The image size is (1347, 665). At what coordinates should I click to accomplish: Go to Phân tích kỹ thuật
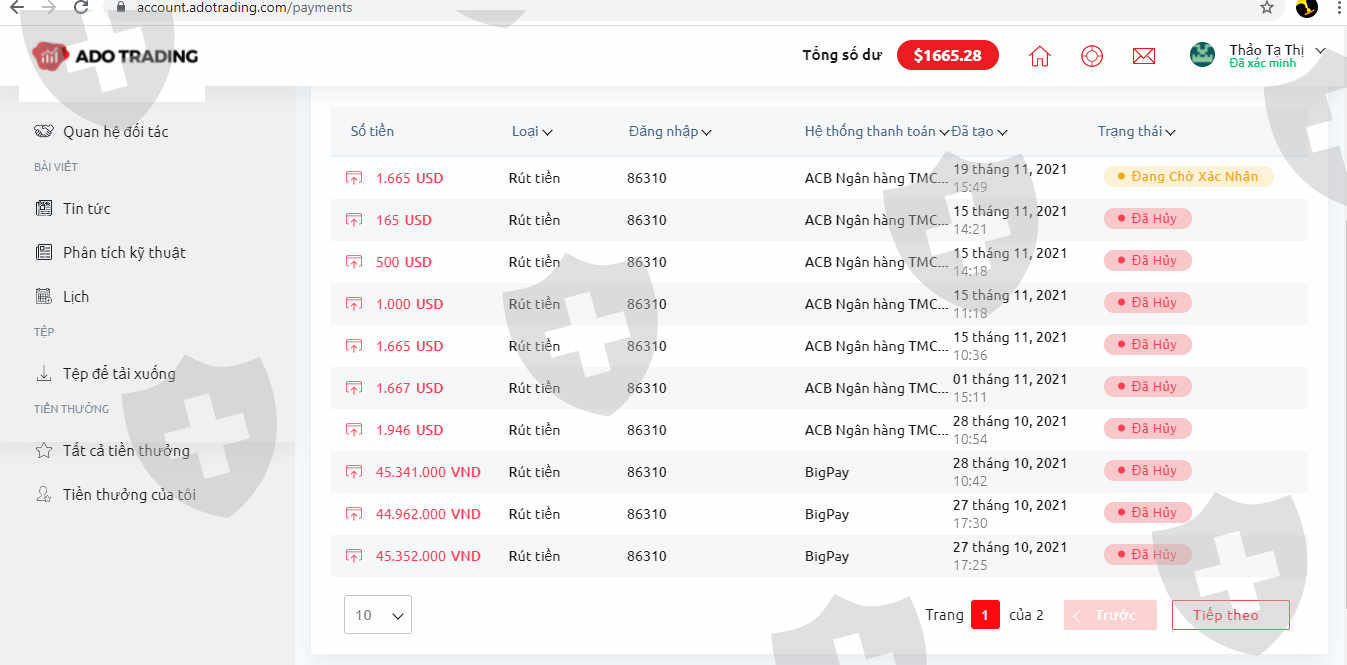(124, 253)
